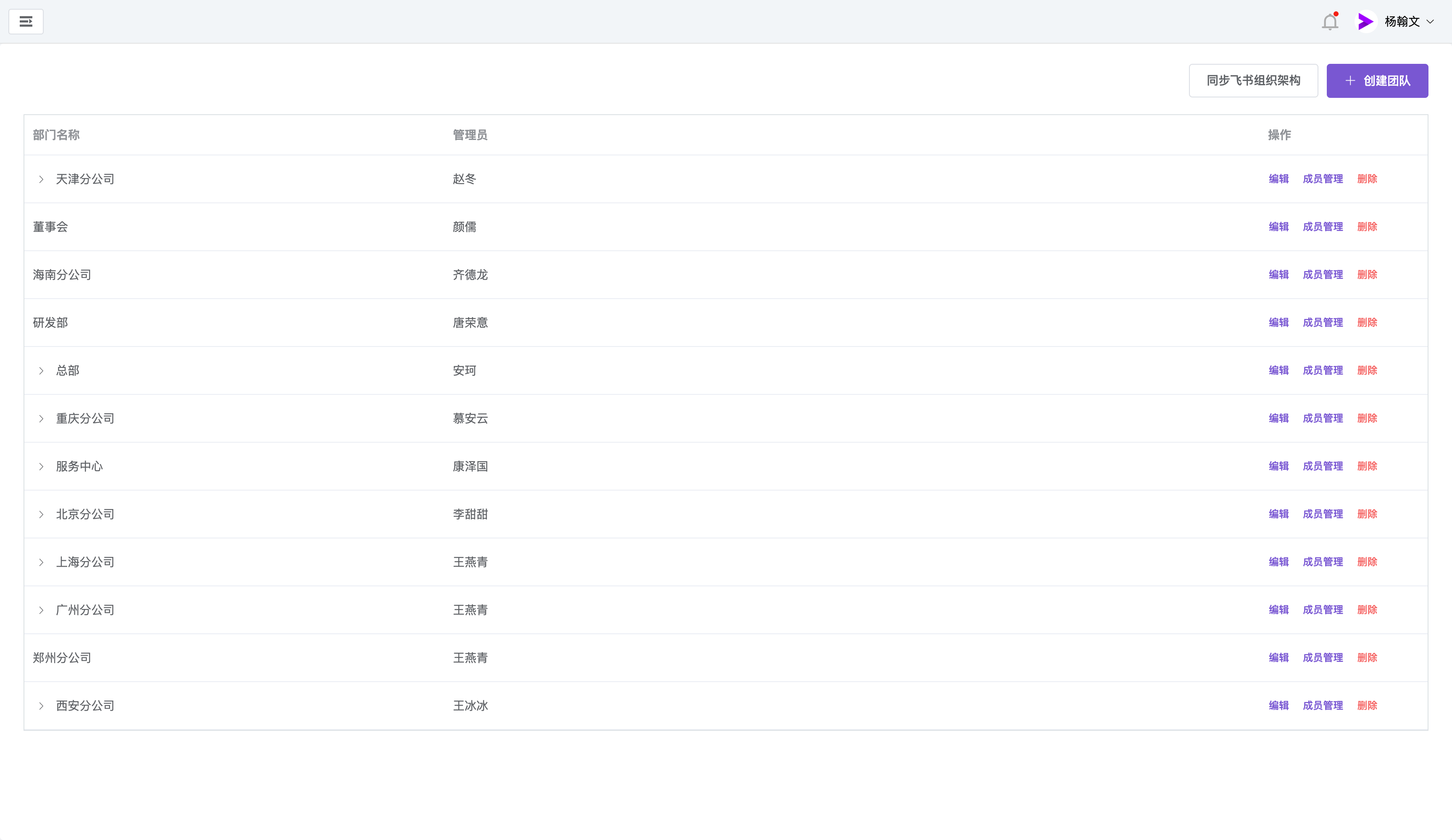Delete the 董事会 department
Viewport: 1452px width, 840px height.
pos(1367,226)
